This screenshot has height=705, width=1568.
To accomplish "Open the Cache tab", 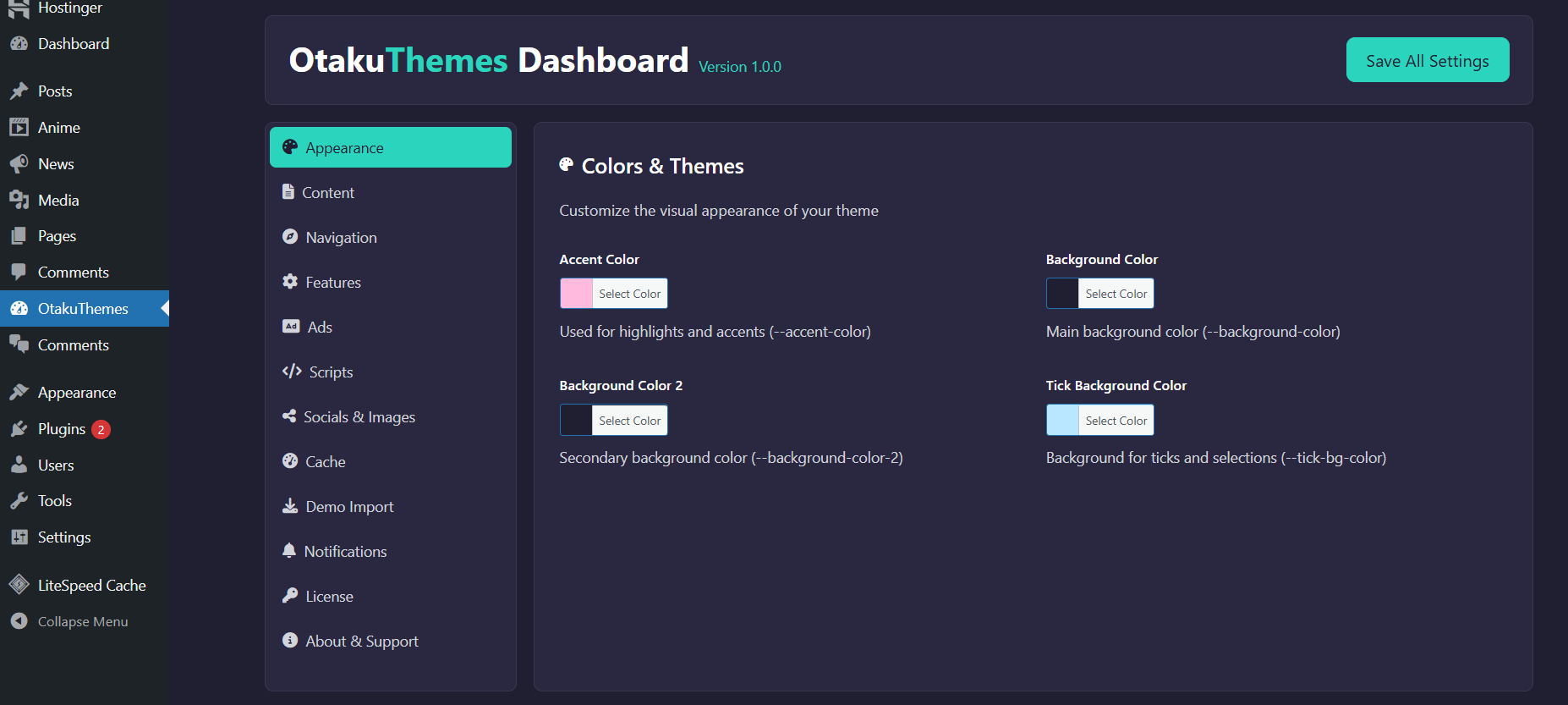I will pyautogui.click(x=391, y=461).
